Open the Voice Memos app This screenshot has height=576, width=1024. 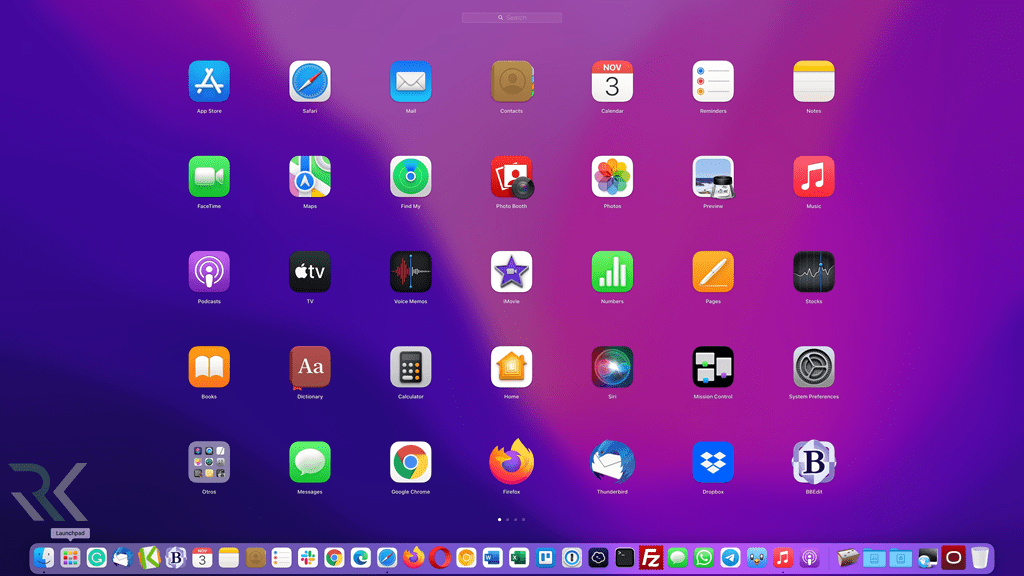pos(411,272)
